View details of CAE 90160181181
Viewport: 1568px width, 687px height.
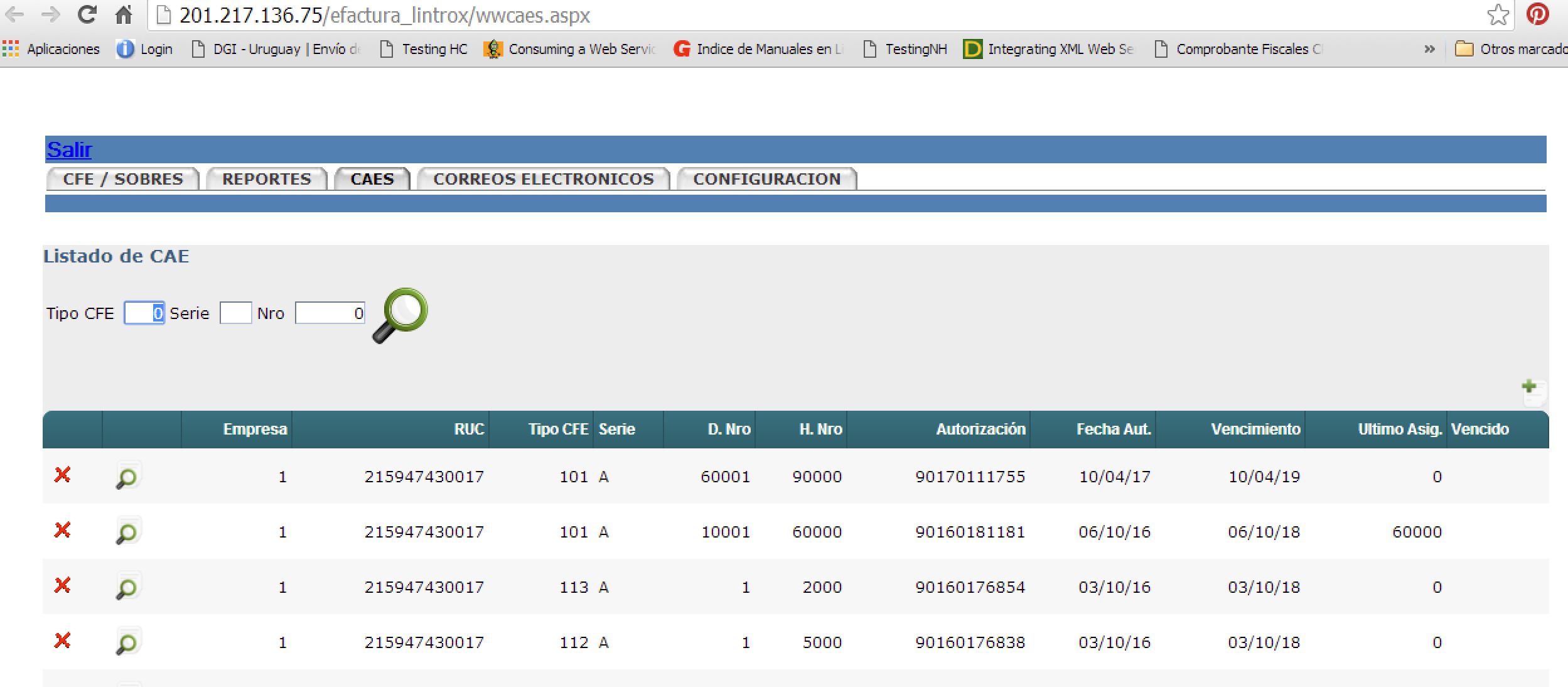(x=127, y=533)
